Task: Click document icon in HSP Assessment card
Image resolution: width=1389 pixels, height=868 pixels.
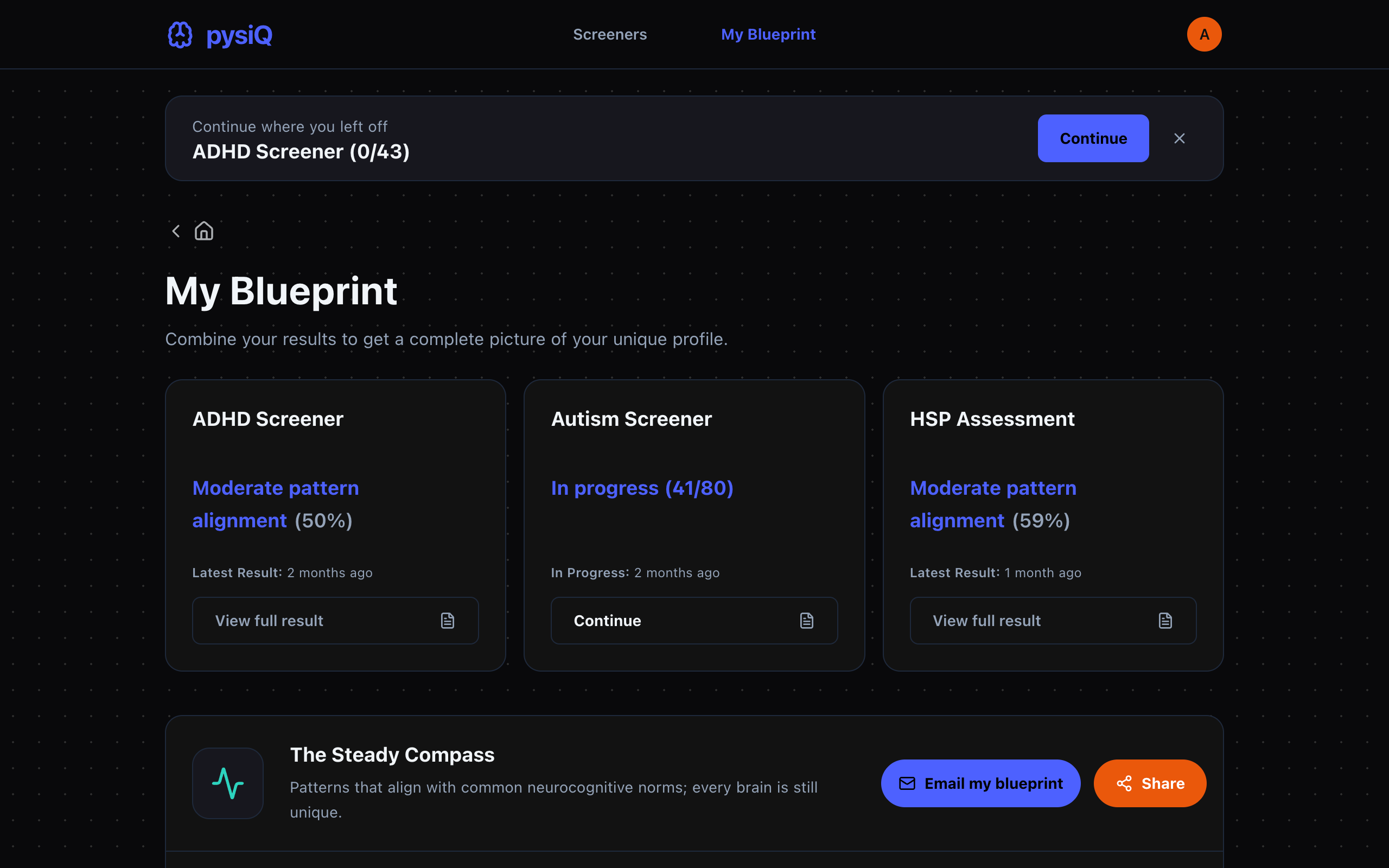Action: click(1165, 621)
